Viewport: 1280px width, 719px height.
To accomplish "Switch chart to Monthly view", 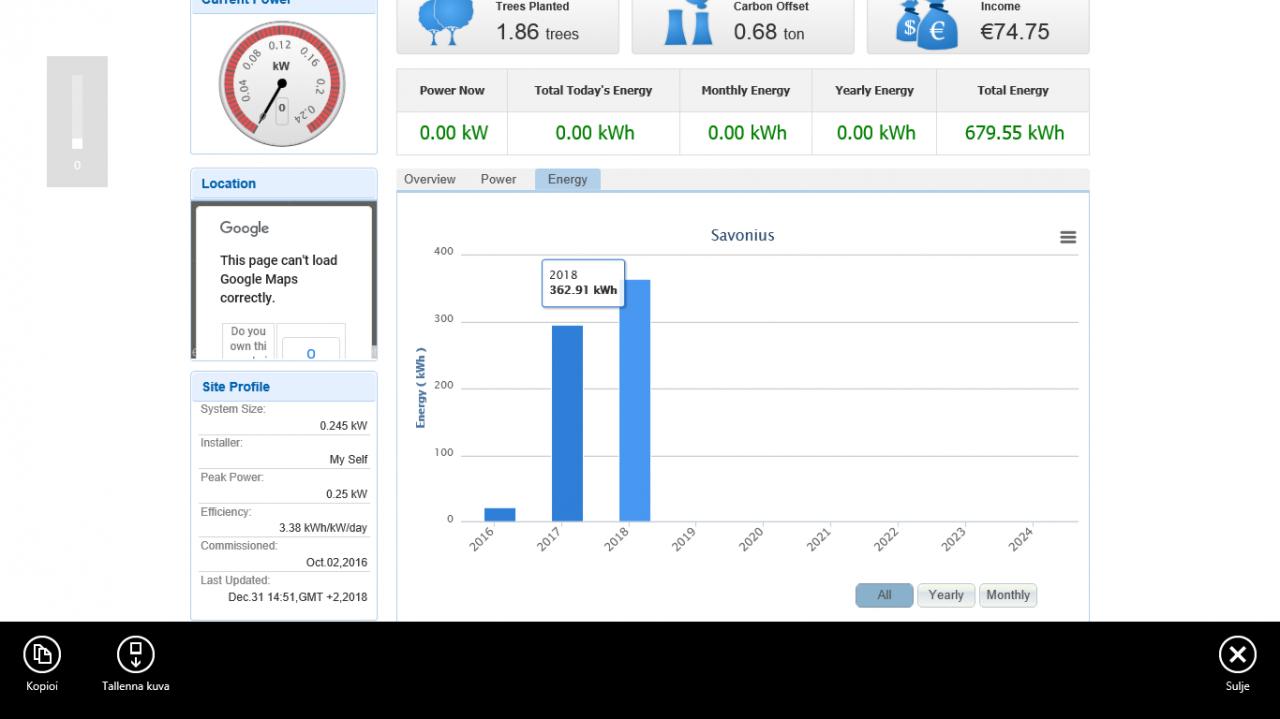I will [1008, 595].
